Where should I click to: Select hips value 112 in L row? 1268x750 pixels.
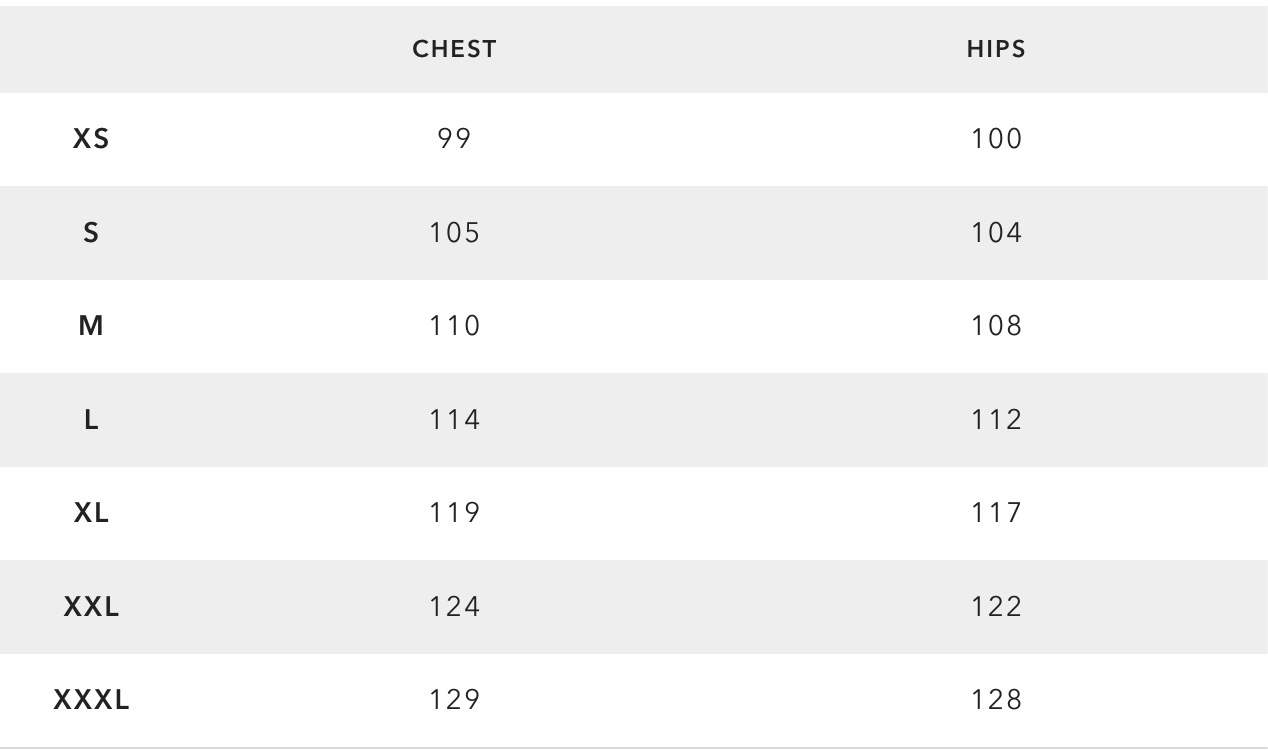[x=997, y=420]
